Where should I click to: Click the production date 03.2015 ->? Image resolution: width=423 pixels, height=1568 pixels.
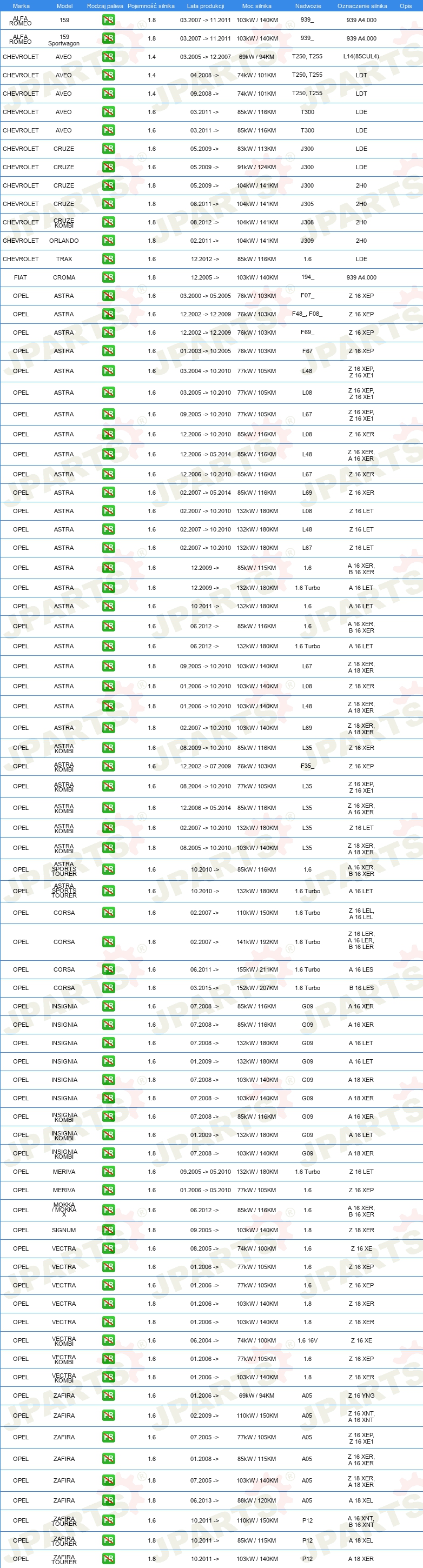pos(204,988)
